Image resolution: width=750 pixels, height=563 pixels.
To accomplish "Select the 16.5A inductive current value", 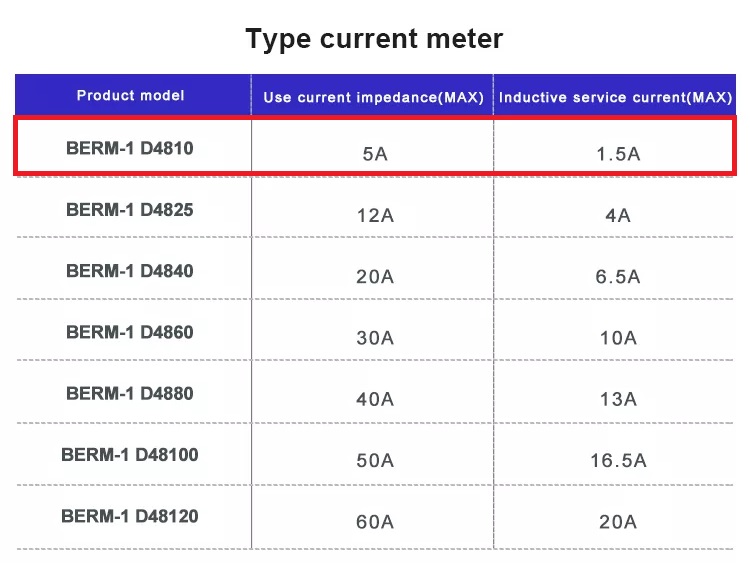I will tap(618, 461).
